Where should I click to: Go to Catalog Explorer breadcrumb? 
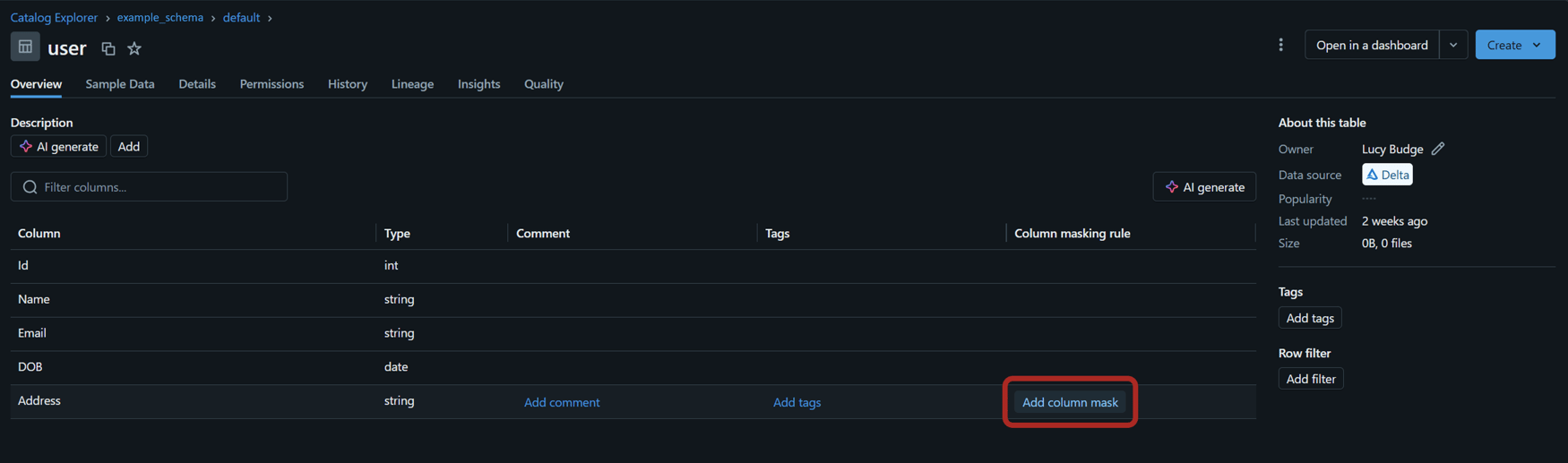point(54,17)
